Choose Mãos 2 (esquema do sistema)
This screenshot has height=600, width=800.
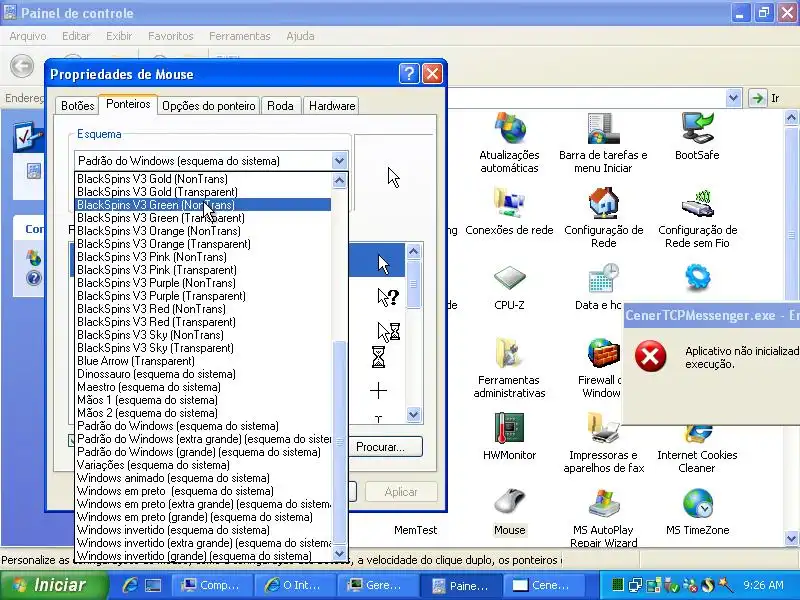[x=203, y=413]
